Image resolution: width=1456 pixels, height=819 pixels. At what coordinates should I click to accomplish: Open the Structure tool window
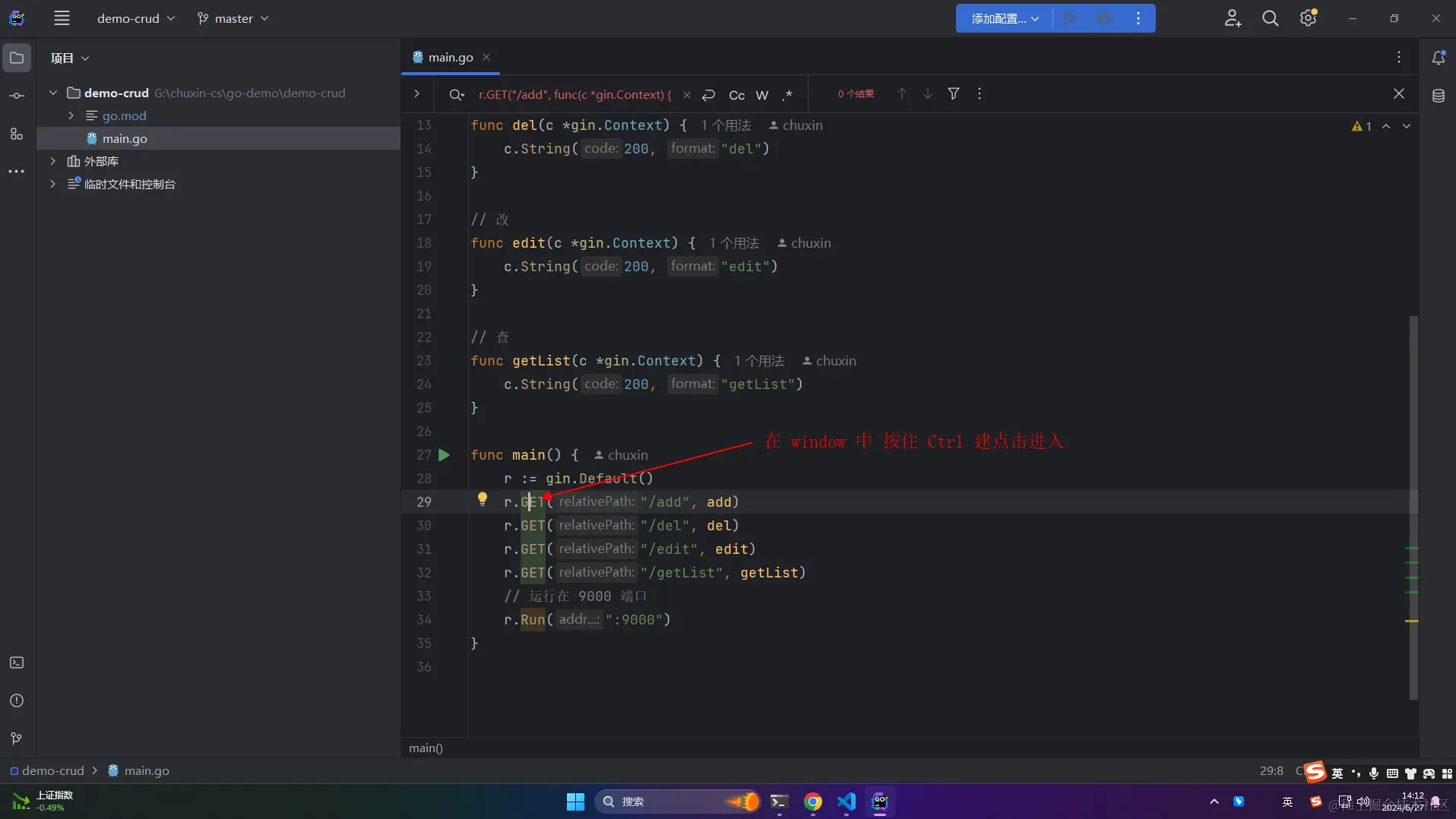point(17,134)
